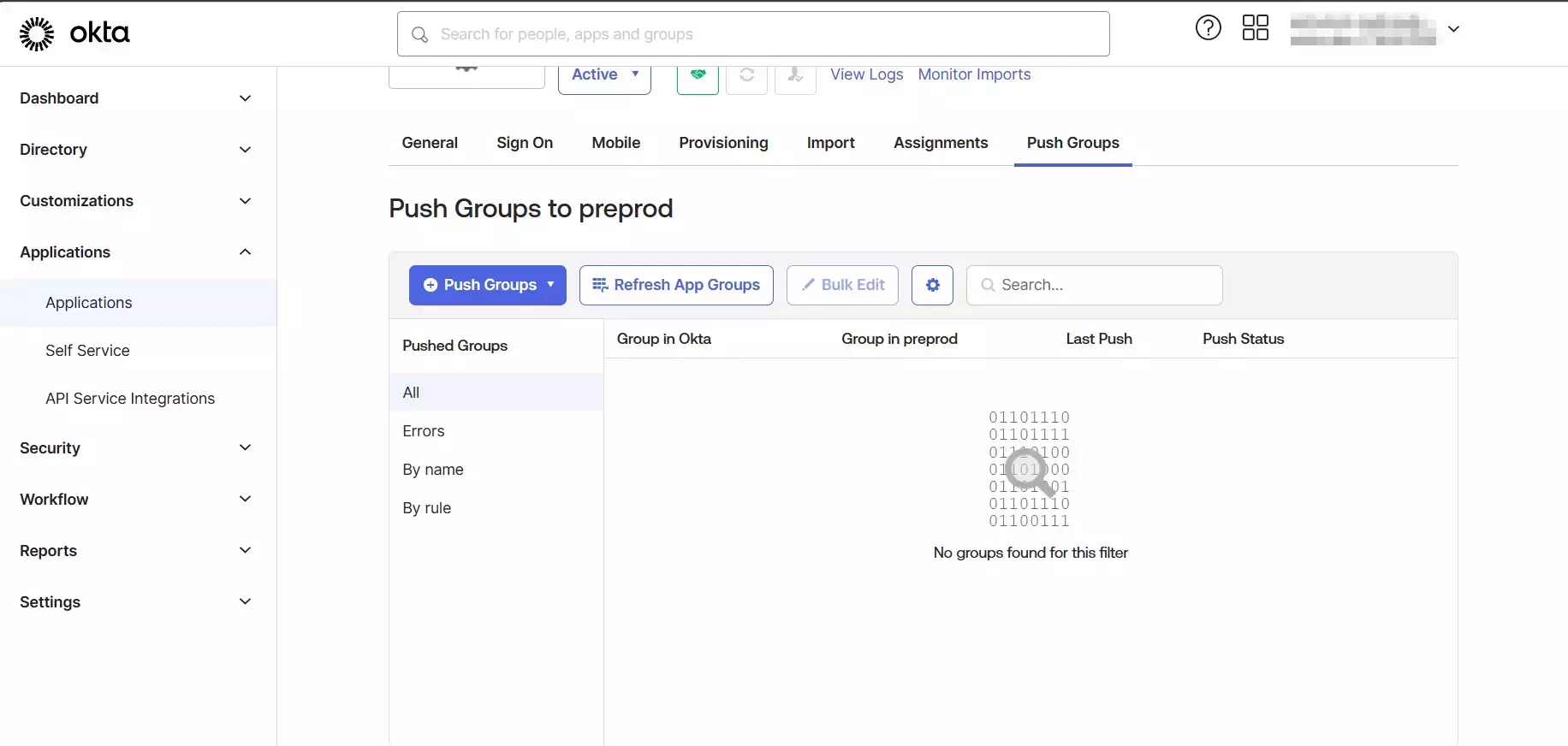Click the green handshake icon button

pyautogui.click(x=698, y=77)
